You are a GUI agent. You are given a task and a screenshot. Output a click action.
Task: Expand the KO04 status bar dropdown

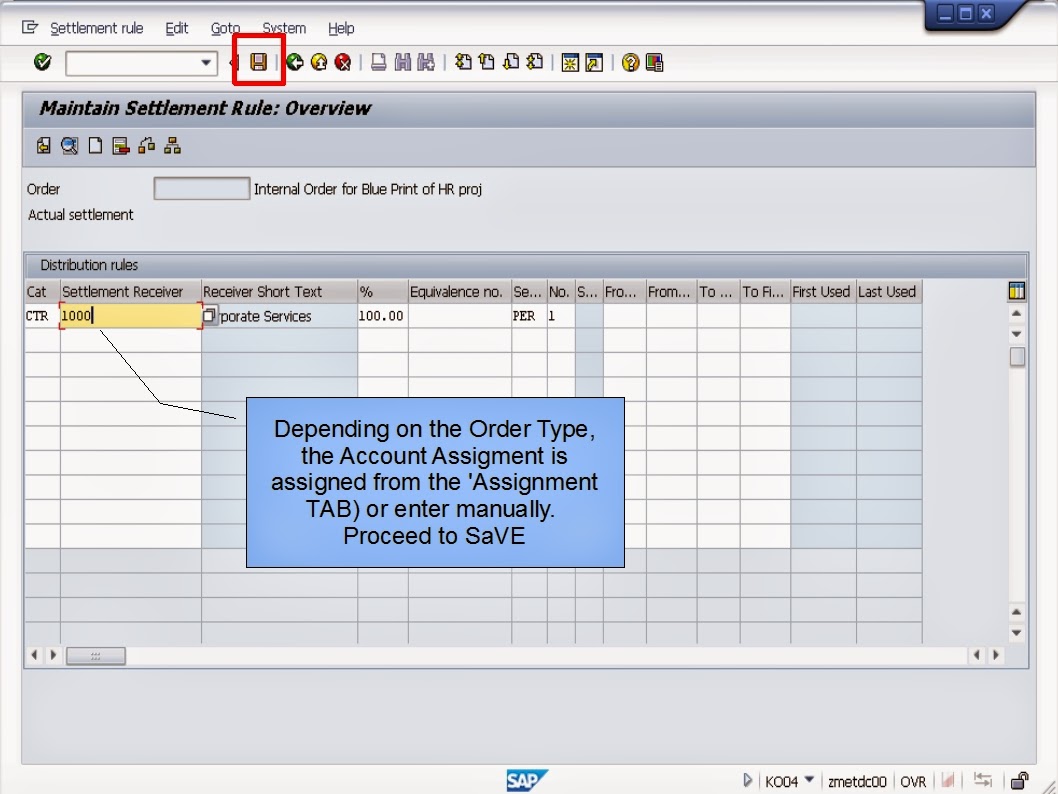[809, 782]
